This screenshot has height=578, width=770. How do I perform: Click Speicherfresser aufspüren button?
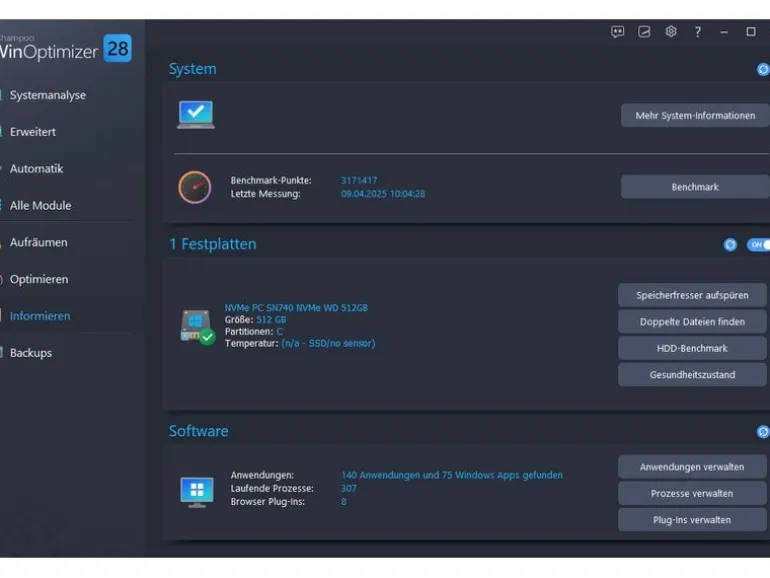(x=692, y=295)
